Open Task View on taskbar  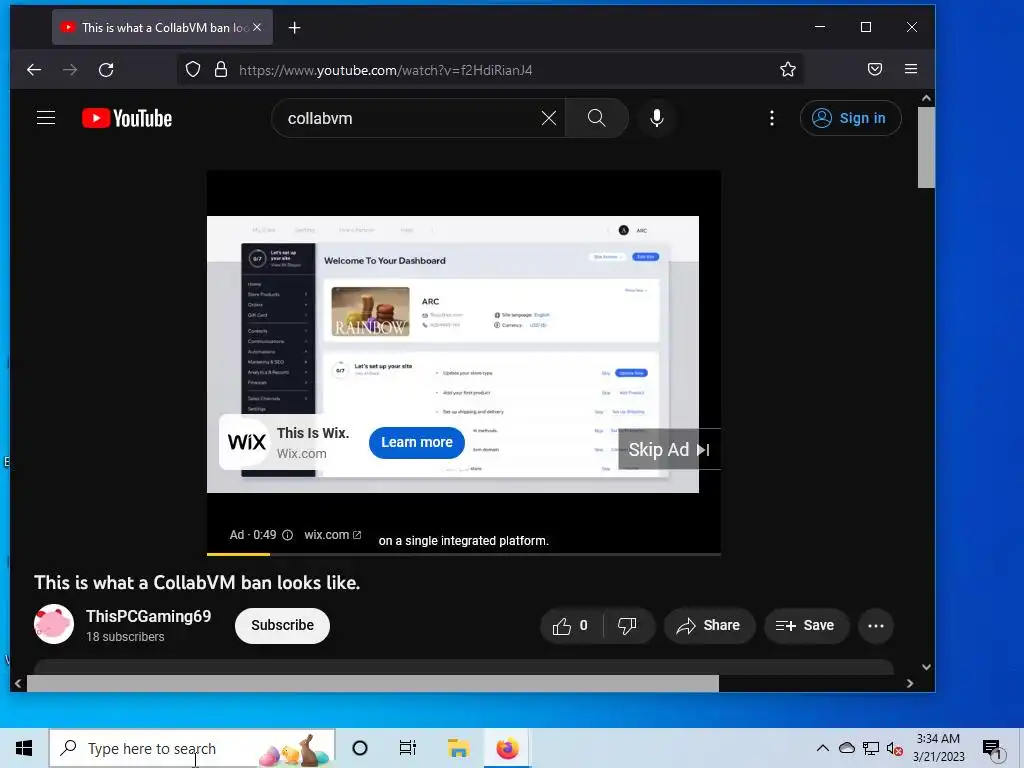point(408,748)
